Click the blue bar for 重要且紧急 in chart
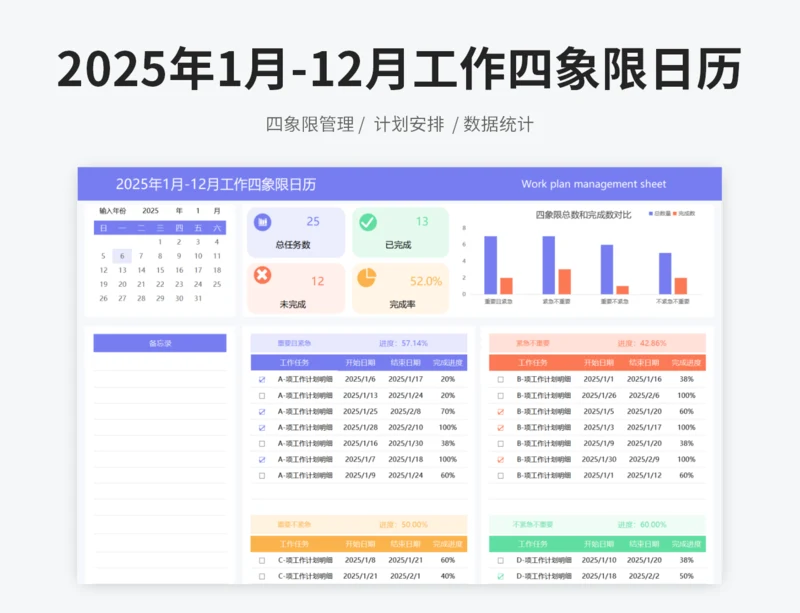The width and height of the screenshot is (800, 613). coord(490,265)
